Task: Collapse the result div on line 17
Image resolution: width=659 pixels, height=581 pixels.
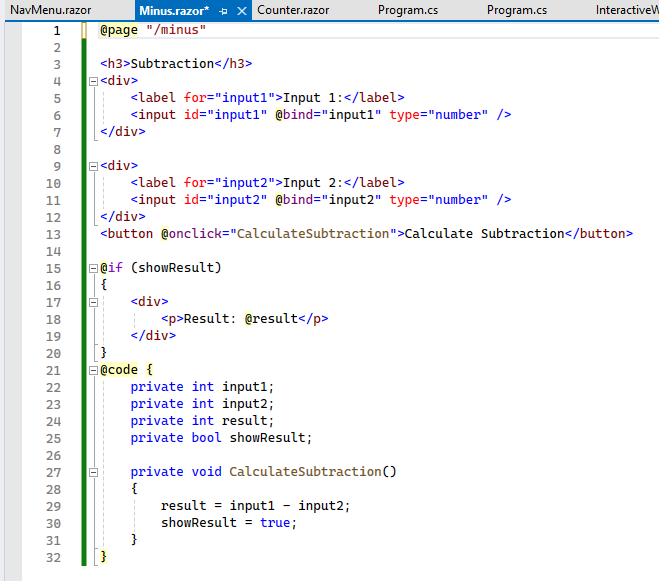Action: [93, 302]
